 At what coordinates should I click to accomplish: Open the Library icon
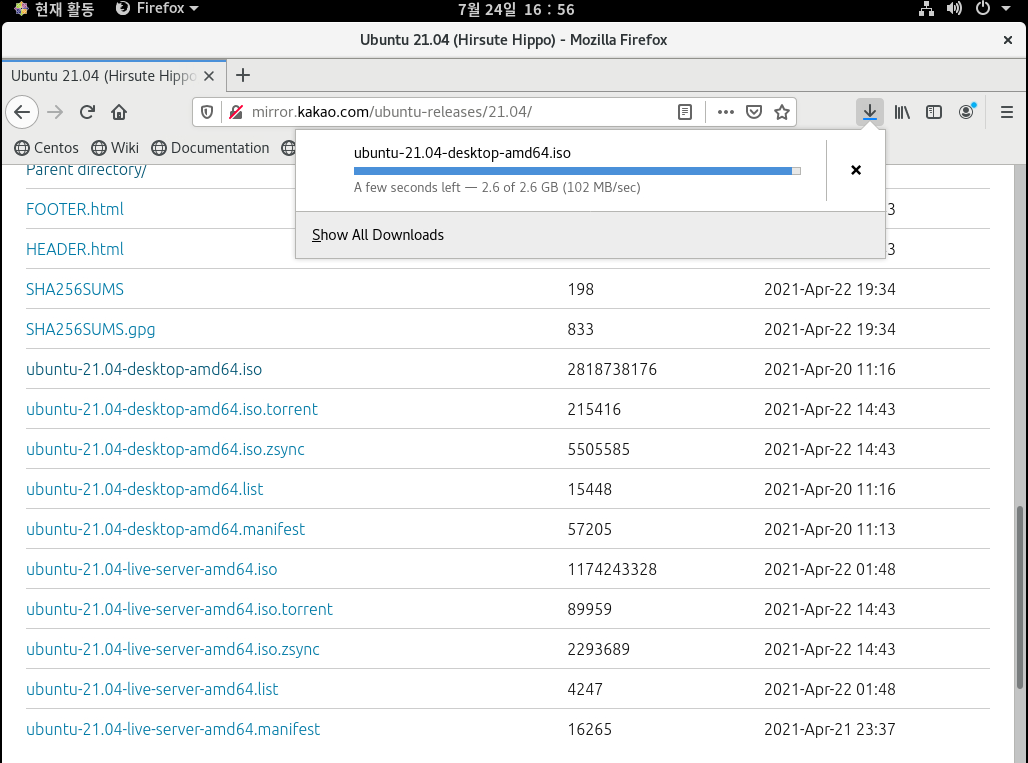coord(902,112)
